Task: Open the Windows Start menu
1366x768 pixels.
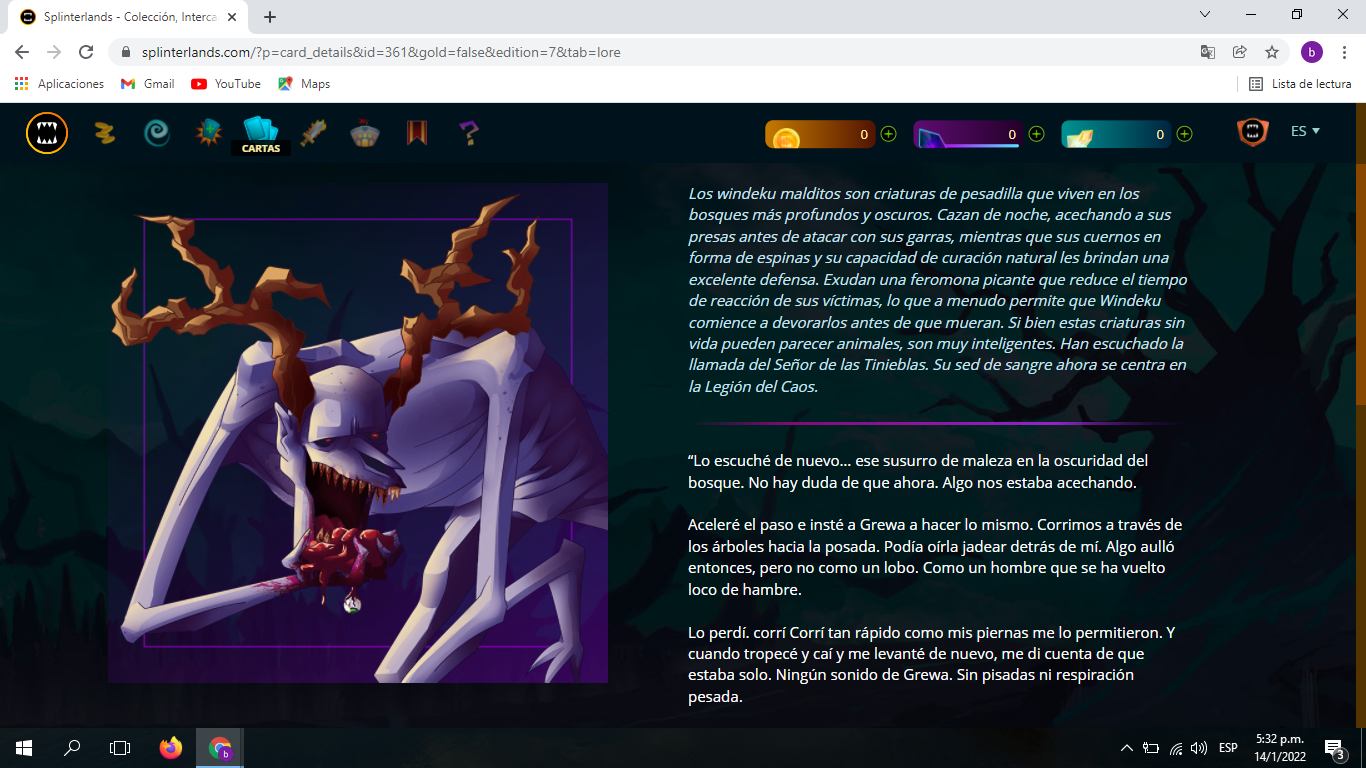Action: (24, 748)
